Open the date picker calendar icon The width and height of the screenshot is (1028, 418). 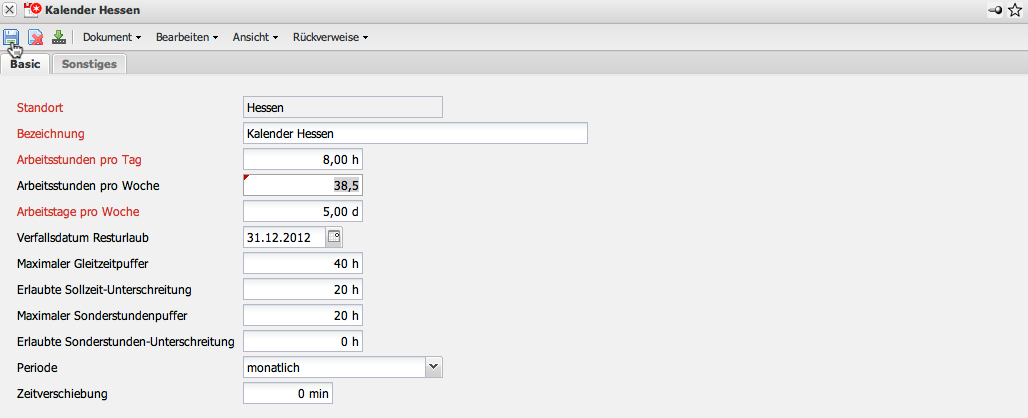coord(335,237)
